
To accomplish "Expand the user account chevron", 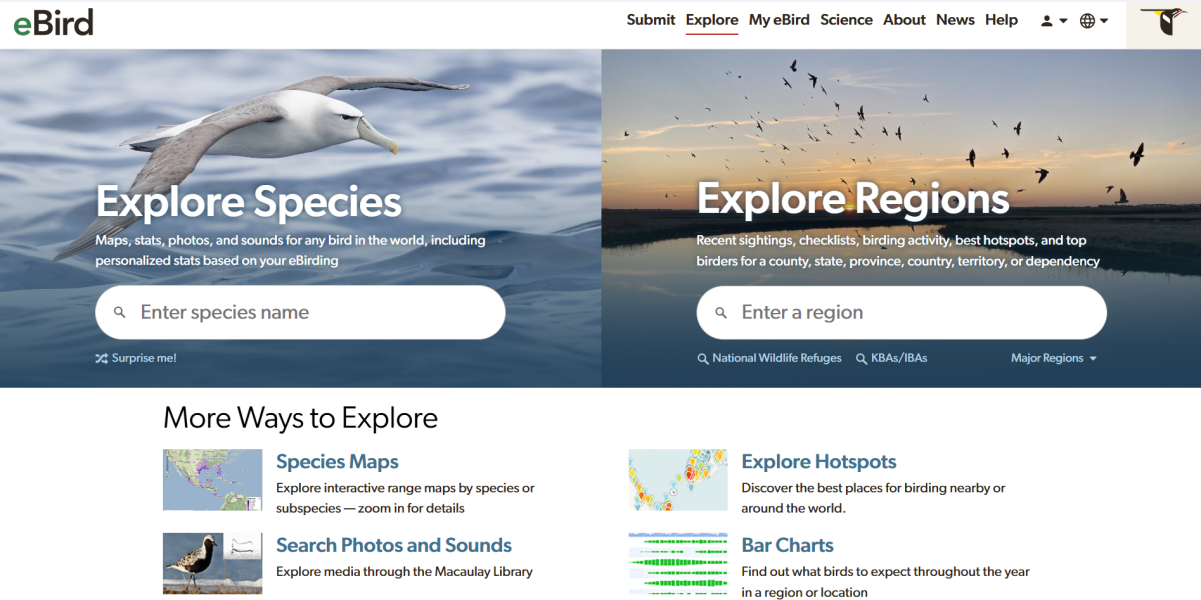I will click(1064, 21).
